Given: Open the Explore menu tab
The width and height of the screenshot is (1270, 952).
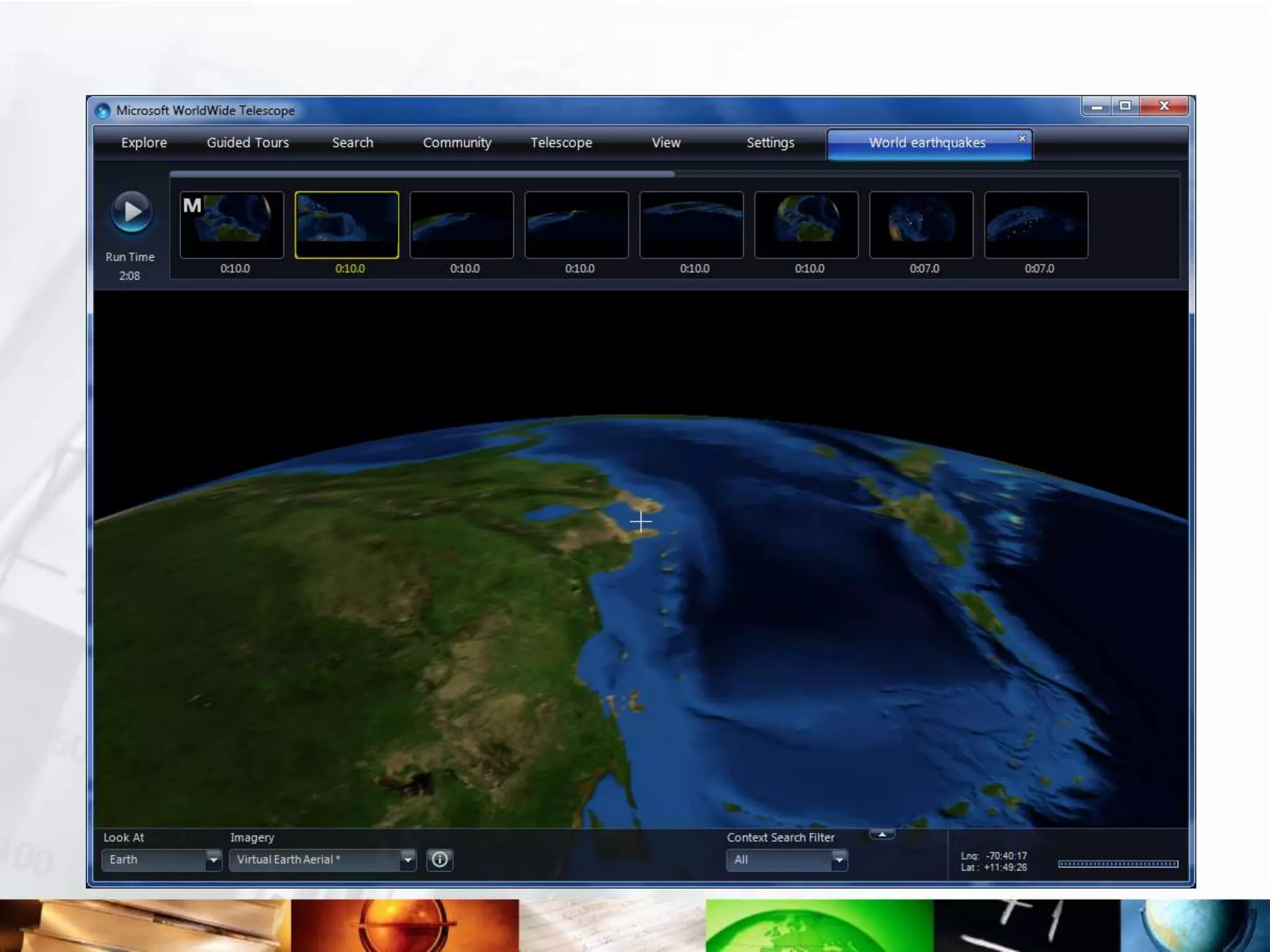Looking at the screenshot, I should [144, 143].
